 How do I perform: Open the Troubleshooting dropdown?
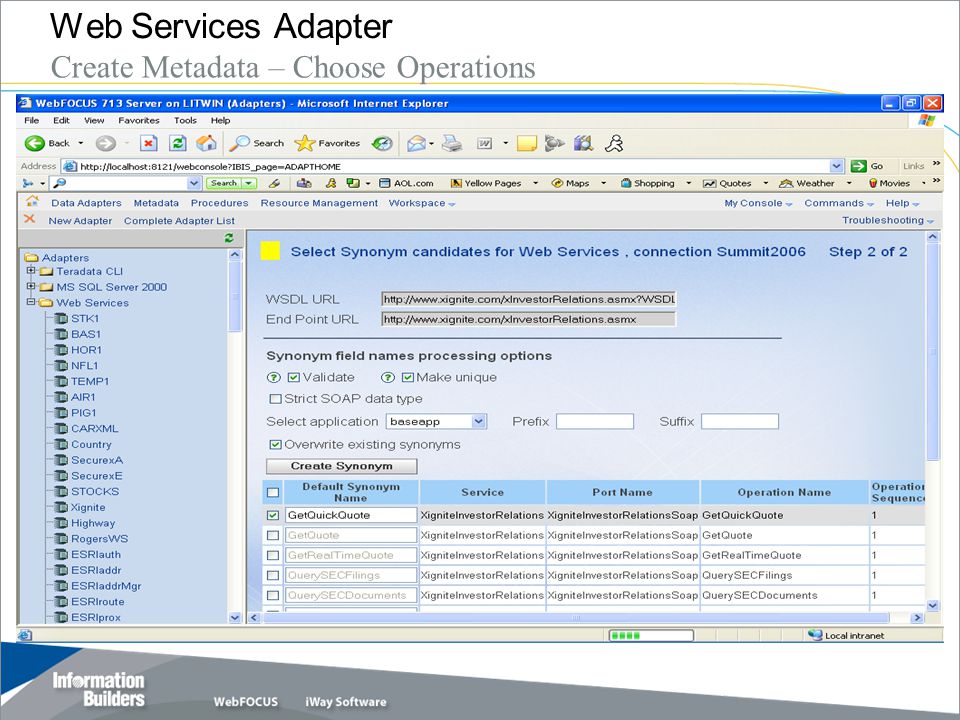888,220
